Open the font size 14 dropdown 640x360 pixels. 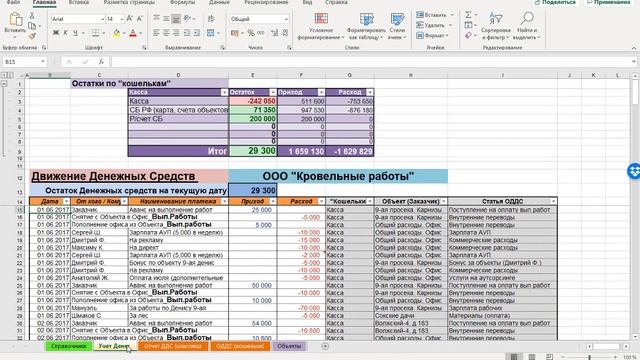pos(122,19)
